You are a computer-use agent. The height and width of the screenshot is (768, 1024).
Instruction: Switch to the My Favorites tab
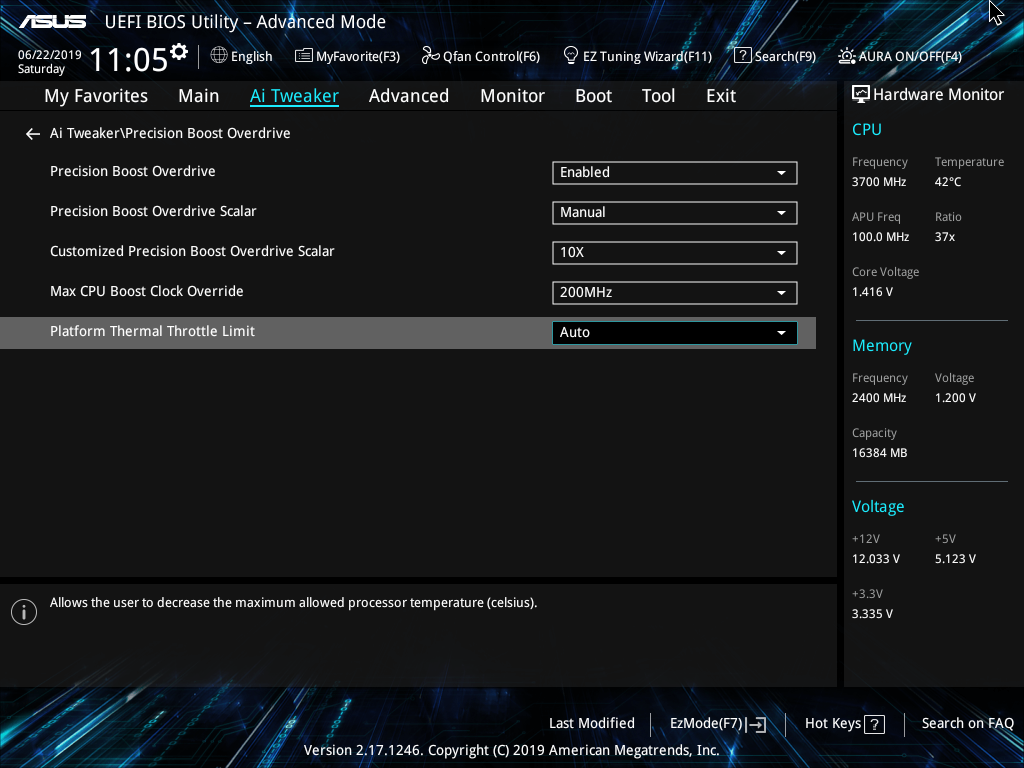[96, 96]
